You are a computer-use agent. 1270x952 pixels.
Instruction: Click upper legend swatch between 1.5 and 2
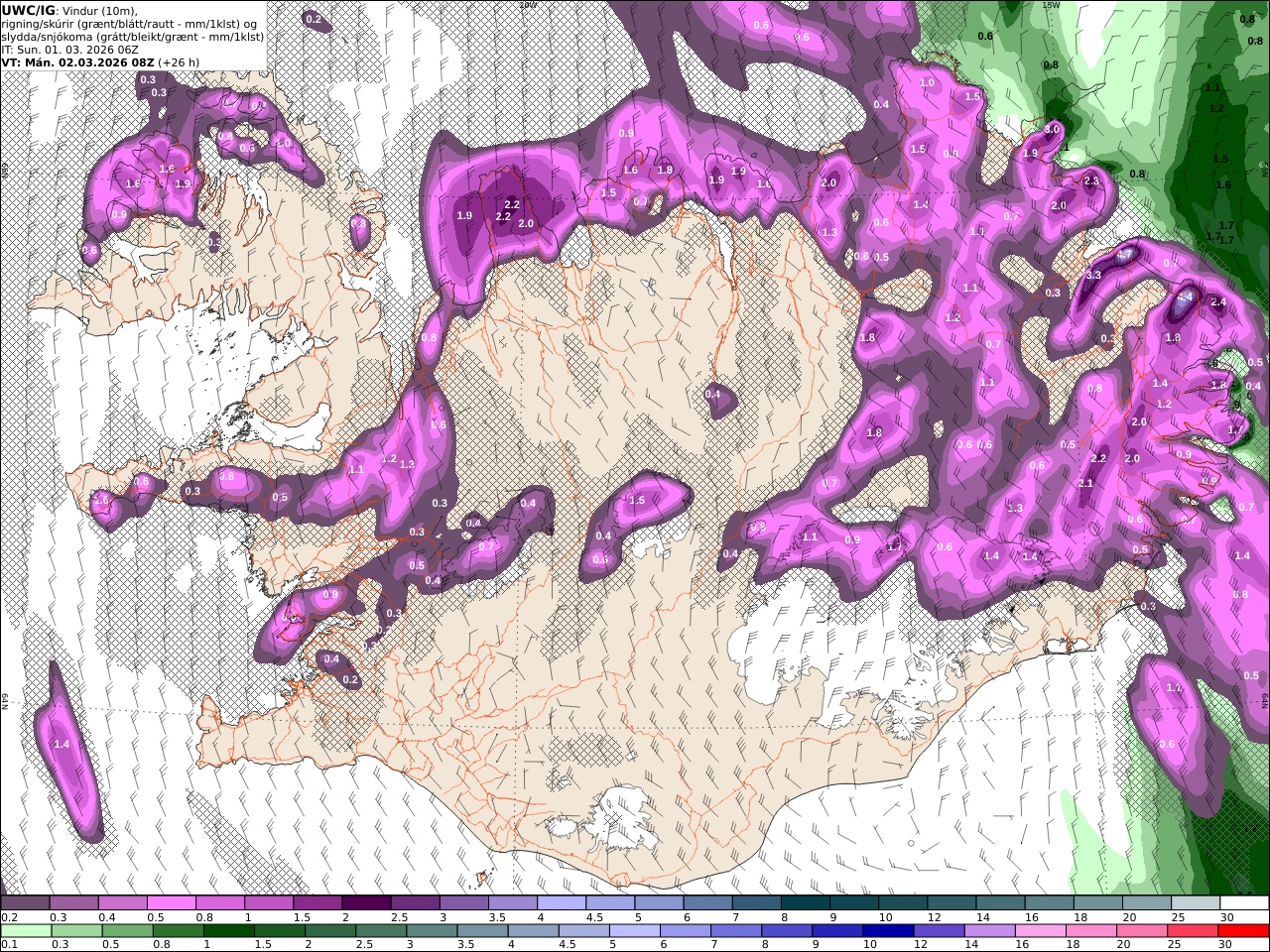[x=317, y=902]
